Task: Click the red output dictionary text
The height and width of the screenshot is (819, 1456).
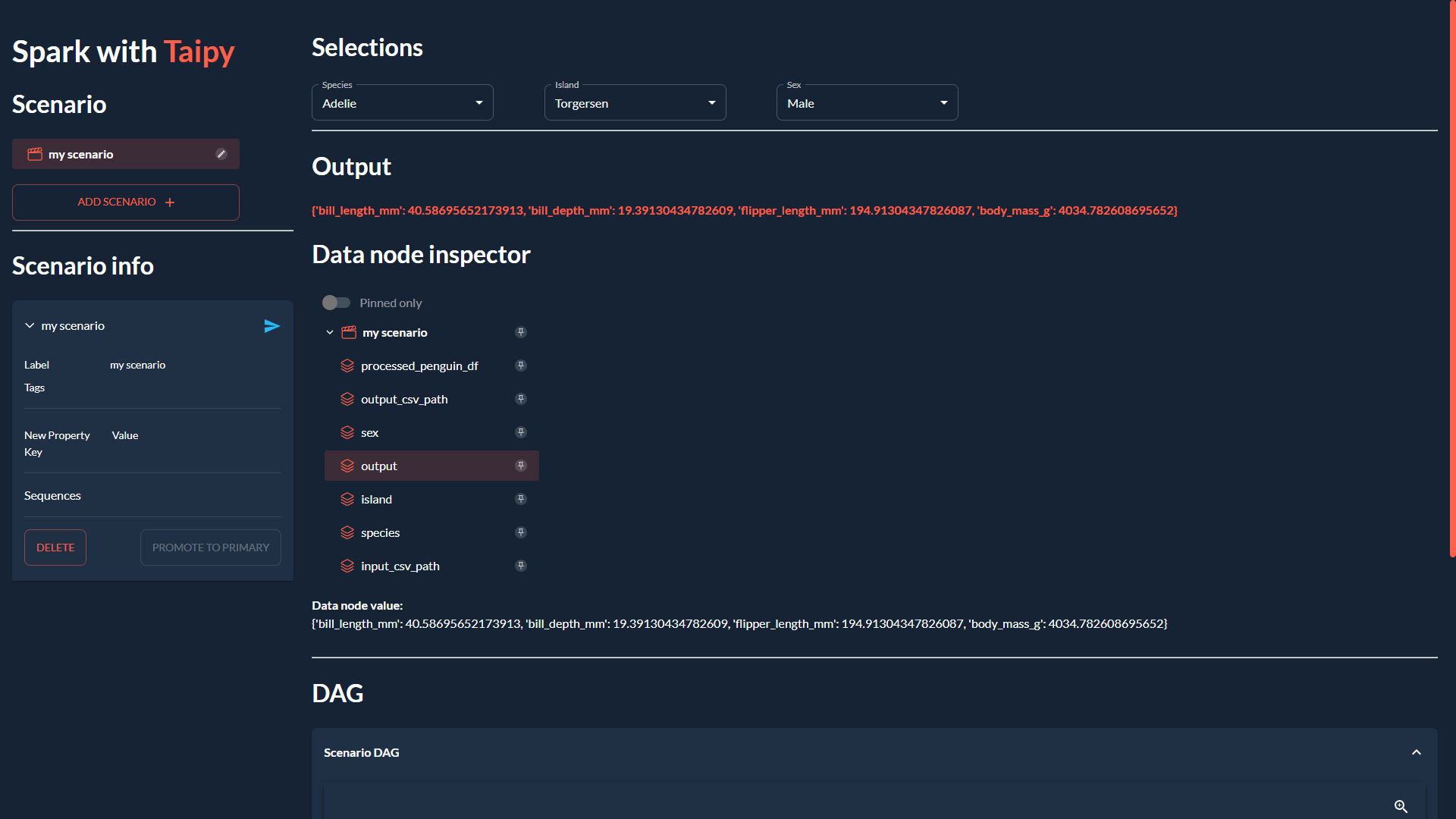Action: click(745, 210)
